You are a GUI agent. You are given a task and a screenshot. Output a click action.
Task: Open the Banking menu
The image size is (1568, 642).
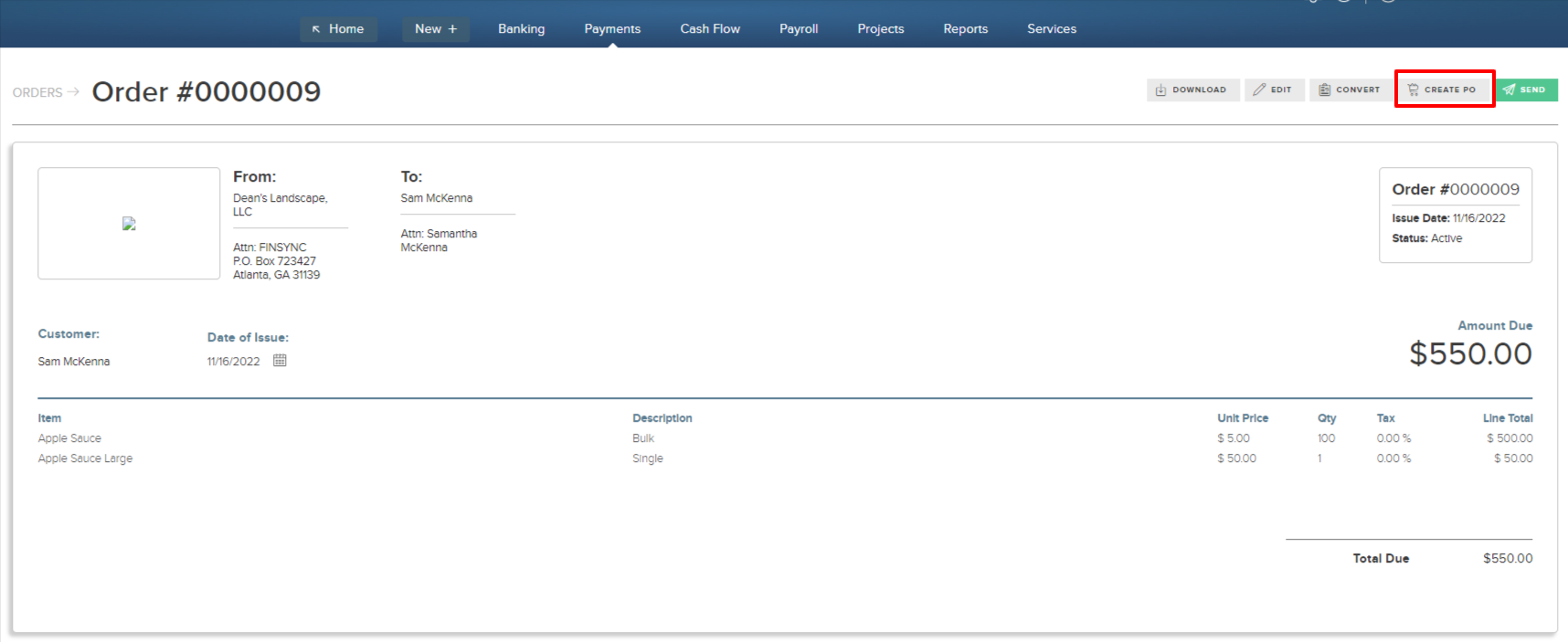(x=521, y=29)
